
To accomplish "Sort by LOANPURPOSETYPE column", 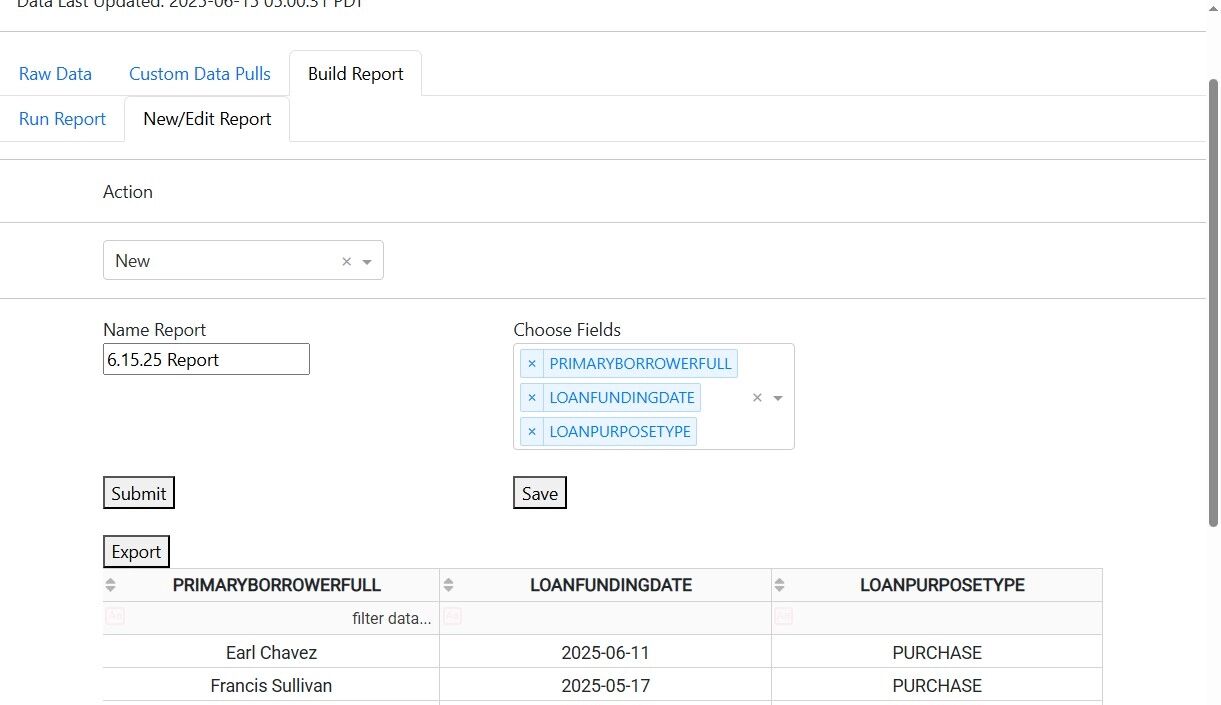I will pos(780,585).
